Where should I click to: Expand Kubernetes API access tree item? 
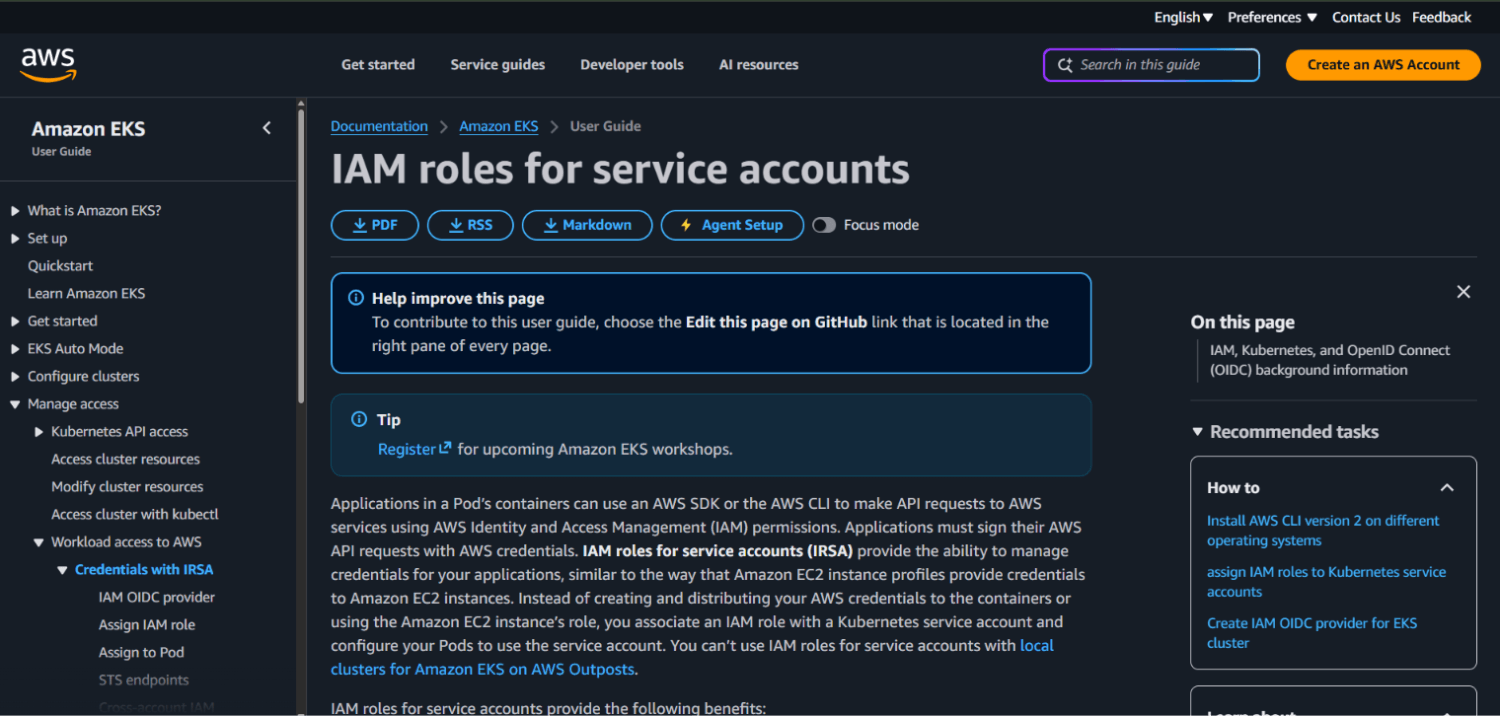point(39,432)
